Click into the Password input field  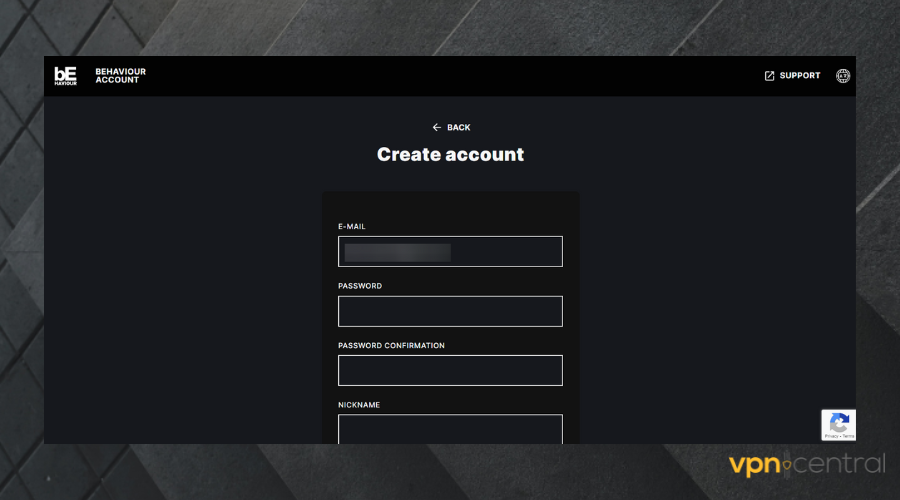pyautogui.click(x=450, y=311)
